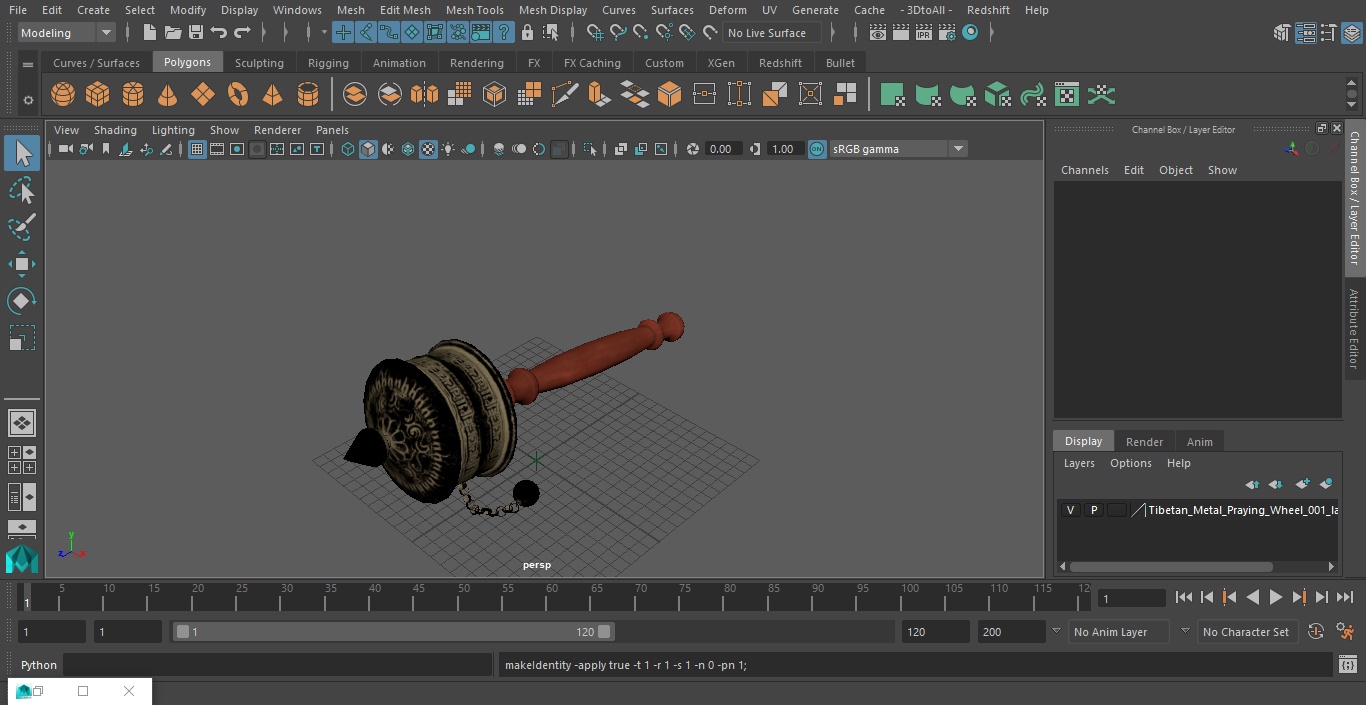Open the shelf settings gear icon
The image size is (1366, 705).
pos(28,100)
